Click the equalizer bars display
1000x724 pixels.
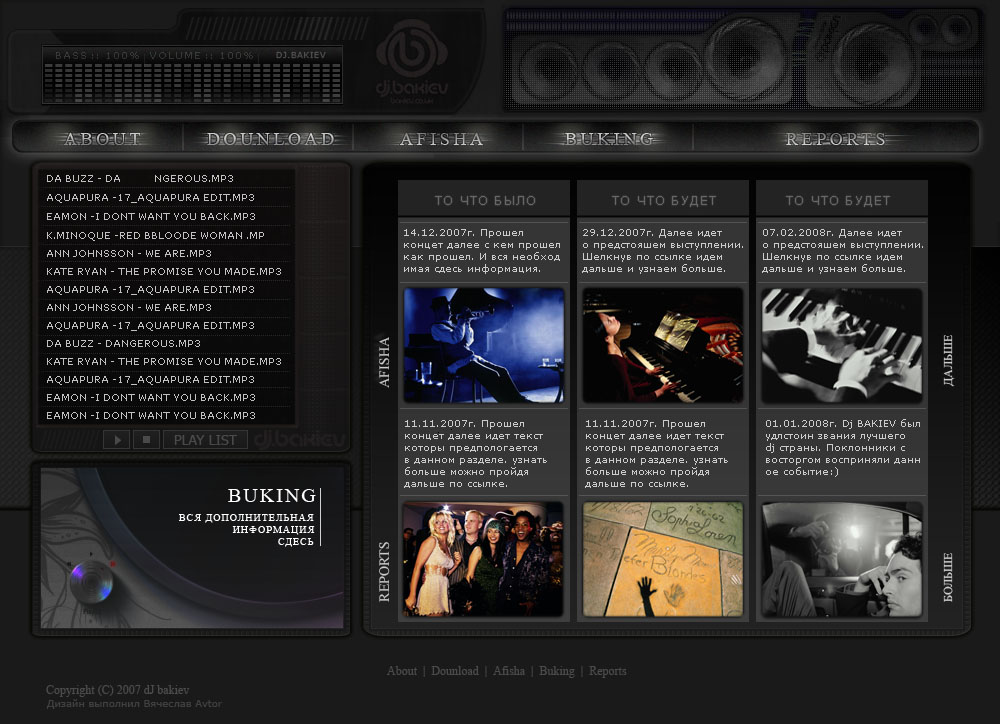click(x=193, y=83)
